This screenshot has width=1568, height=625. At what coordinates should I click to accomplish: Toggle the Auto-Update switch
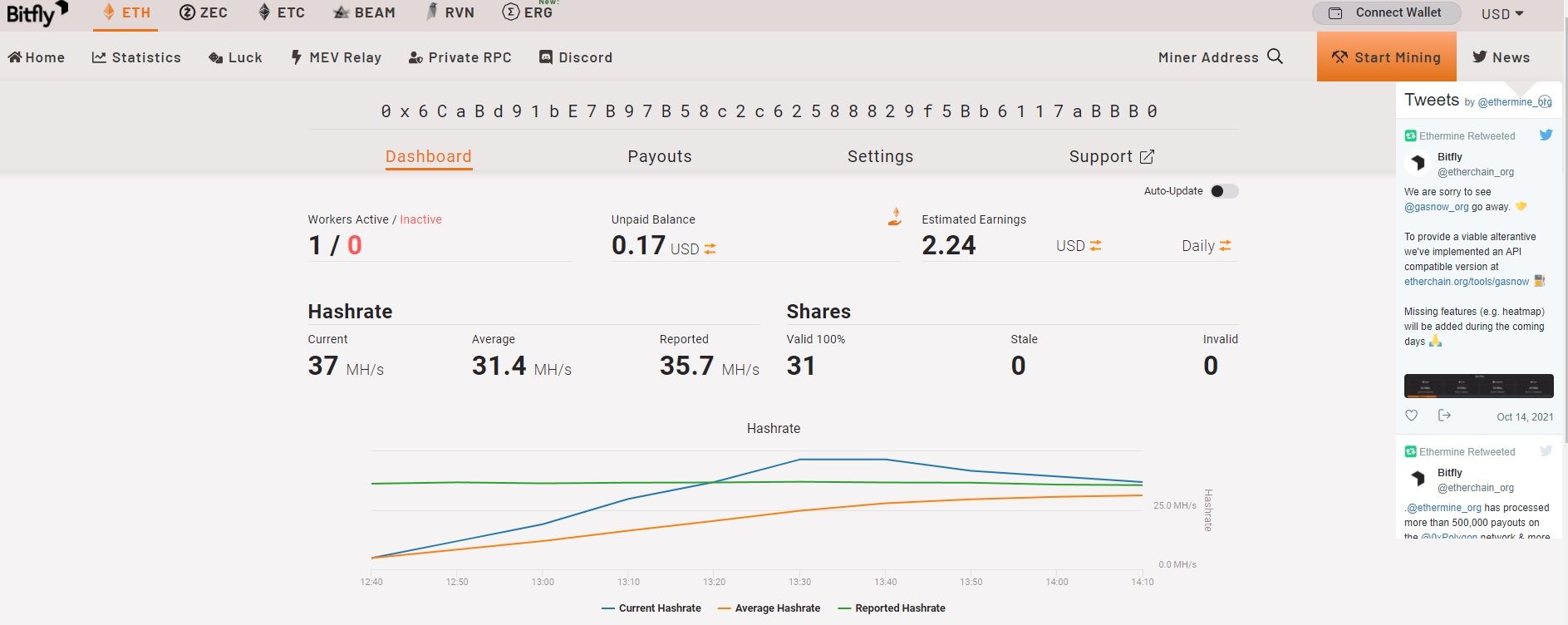tap(1224, 191)
